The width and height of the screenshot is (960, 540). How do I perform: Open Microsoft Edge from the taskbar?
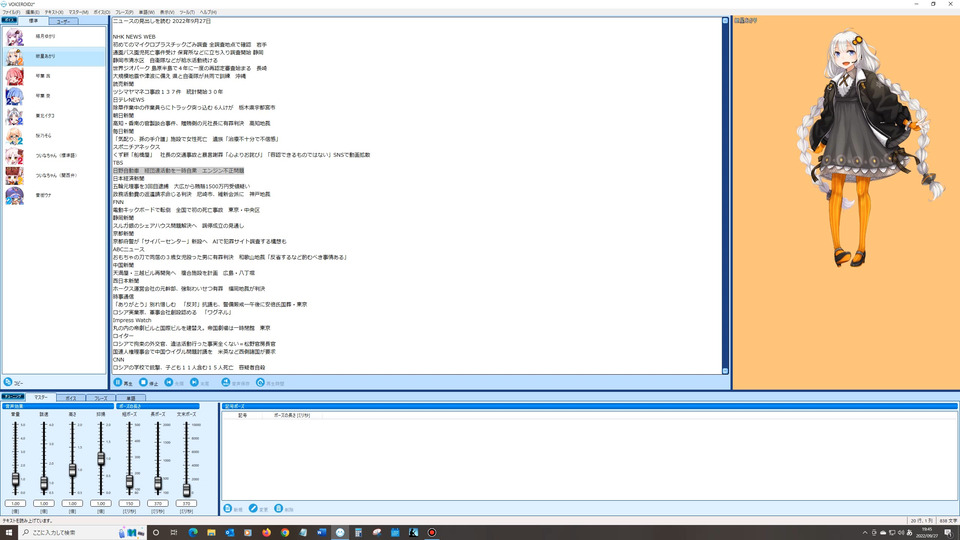(193, 533)
